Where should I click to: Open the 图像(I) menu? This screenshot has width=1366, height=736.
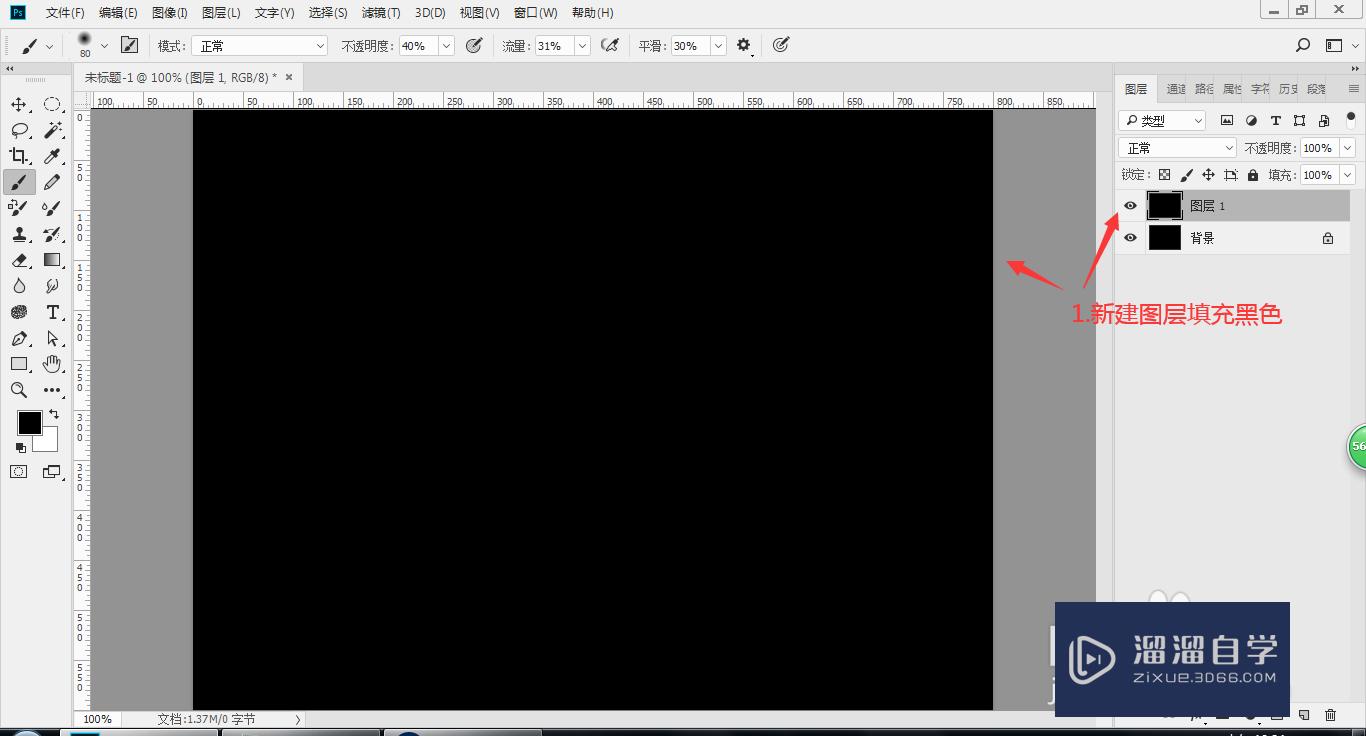[x=170, y=13]
